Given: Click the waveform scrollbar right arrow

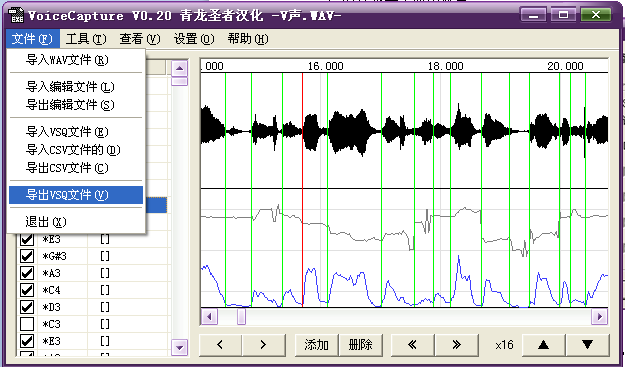Looking at the screenshot, I should [600, 317].
